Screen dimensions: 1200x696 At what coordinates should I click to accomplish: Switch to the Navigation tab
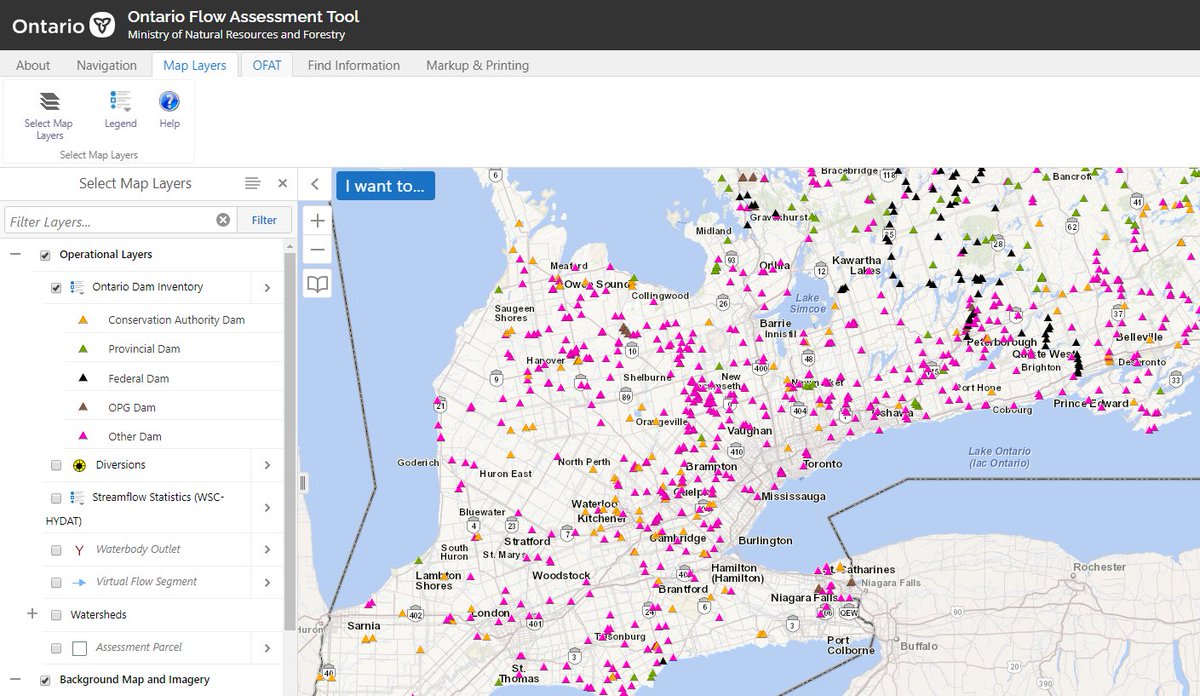click(x=107, y=65)
